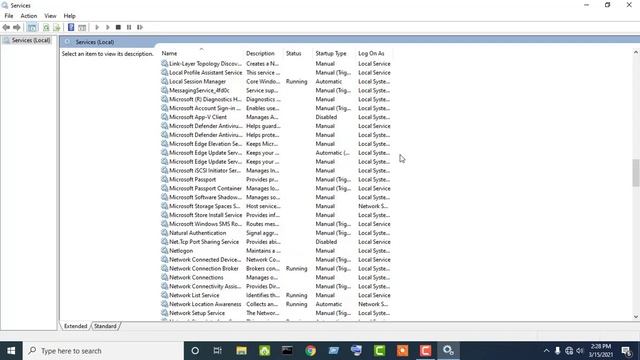Select the Microsoft iSCSI Initiator Ser... row
The image size is (640, 360).
click(276, 171)
